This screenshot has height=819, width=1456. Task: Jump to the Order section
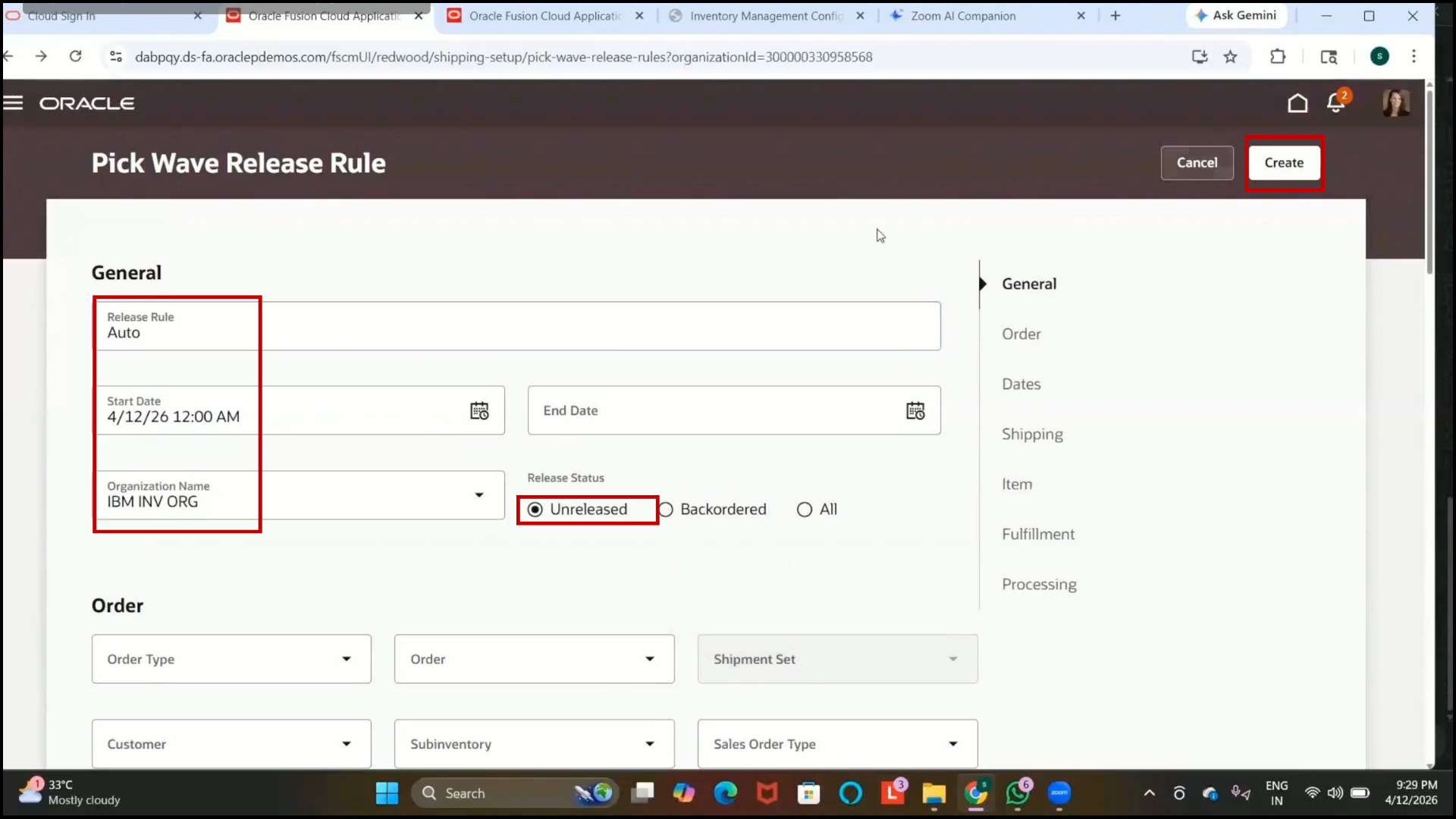tap(1021, 334)
